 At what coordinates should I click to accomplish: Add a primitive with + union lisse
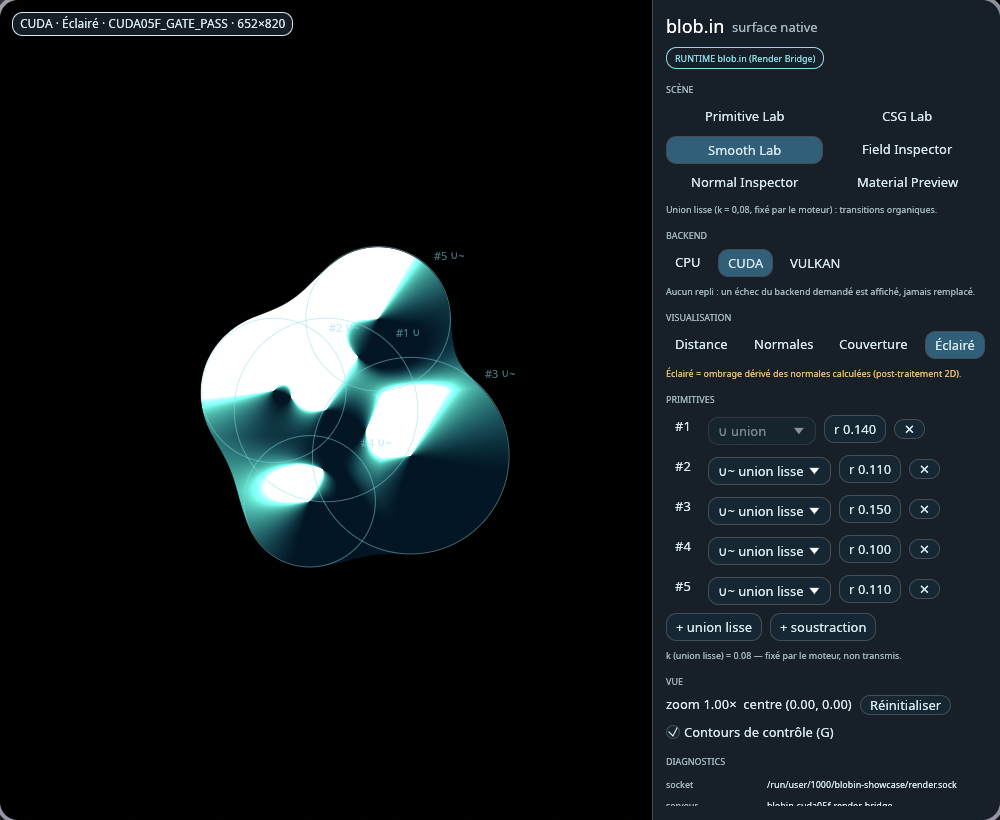pos(714,627)
